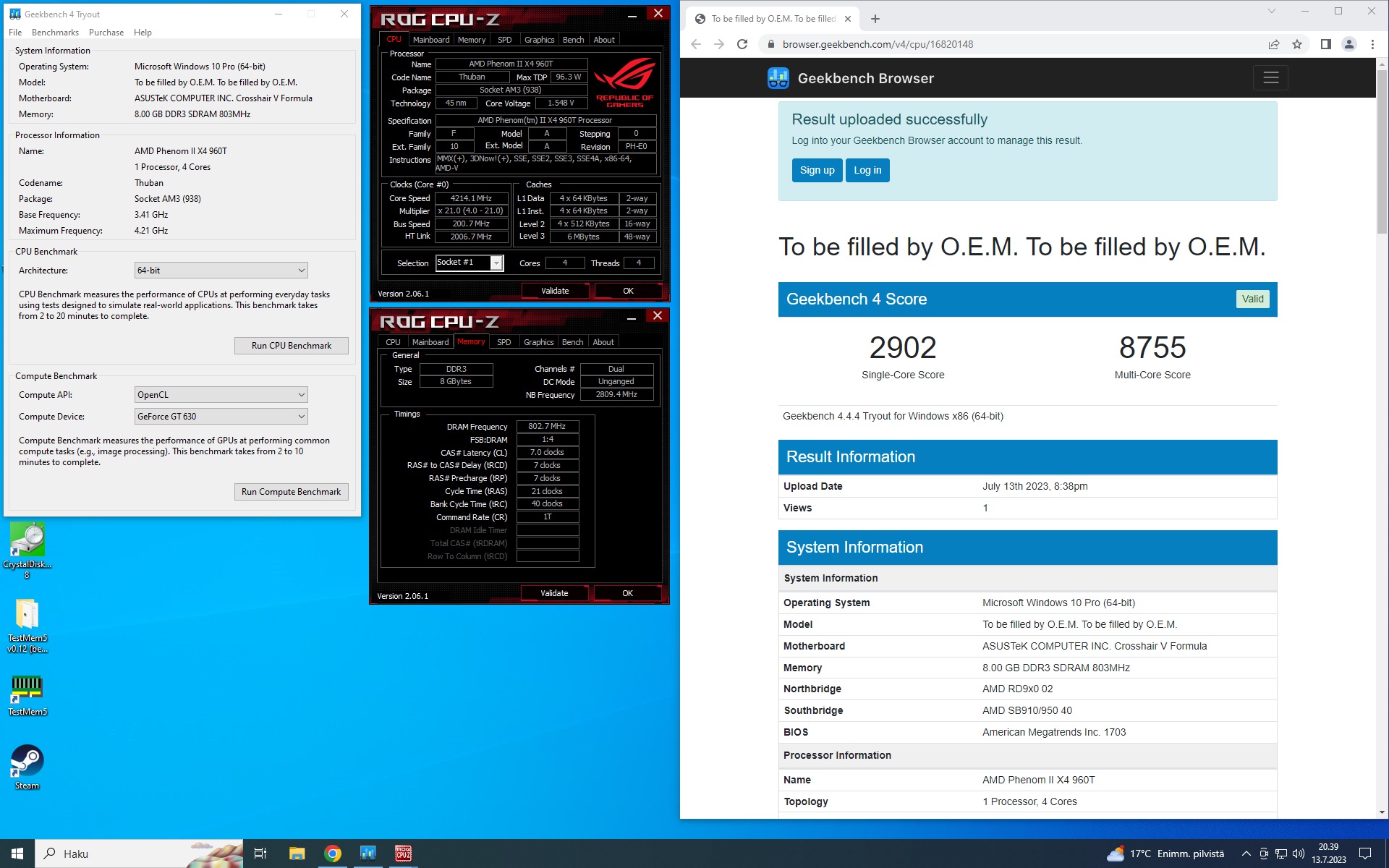
Task: Click Run CPU Benchmark button
Action: 292,346
